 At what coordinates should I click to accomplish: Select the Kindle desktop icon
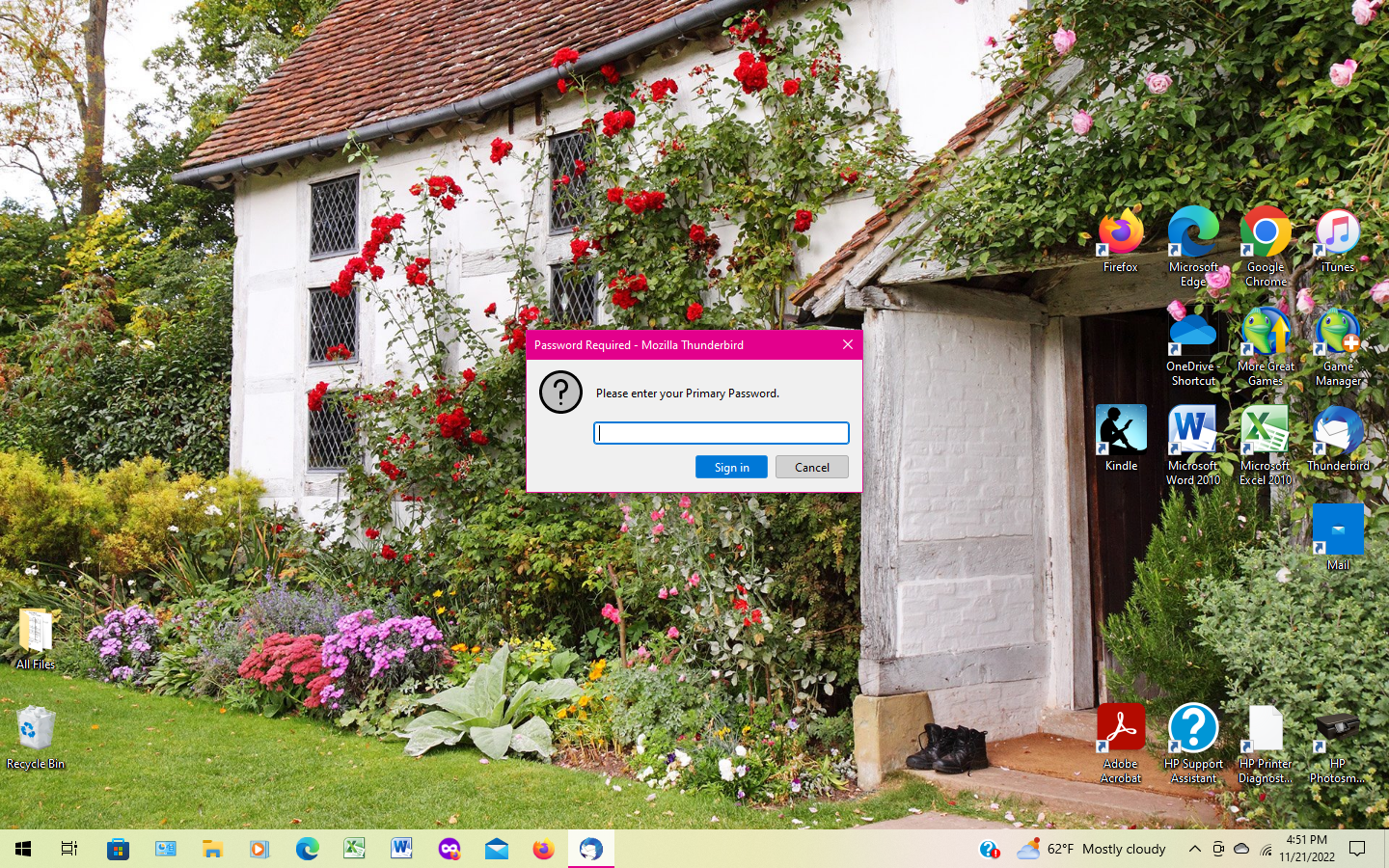[1121, 439]
